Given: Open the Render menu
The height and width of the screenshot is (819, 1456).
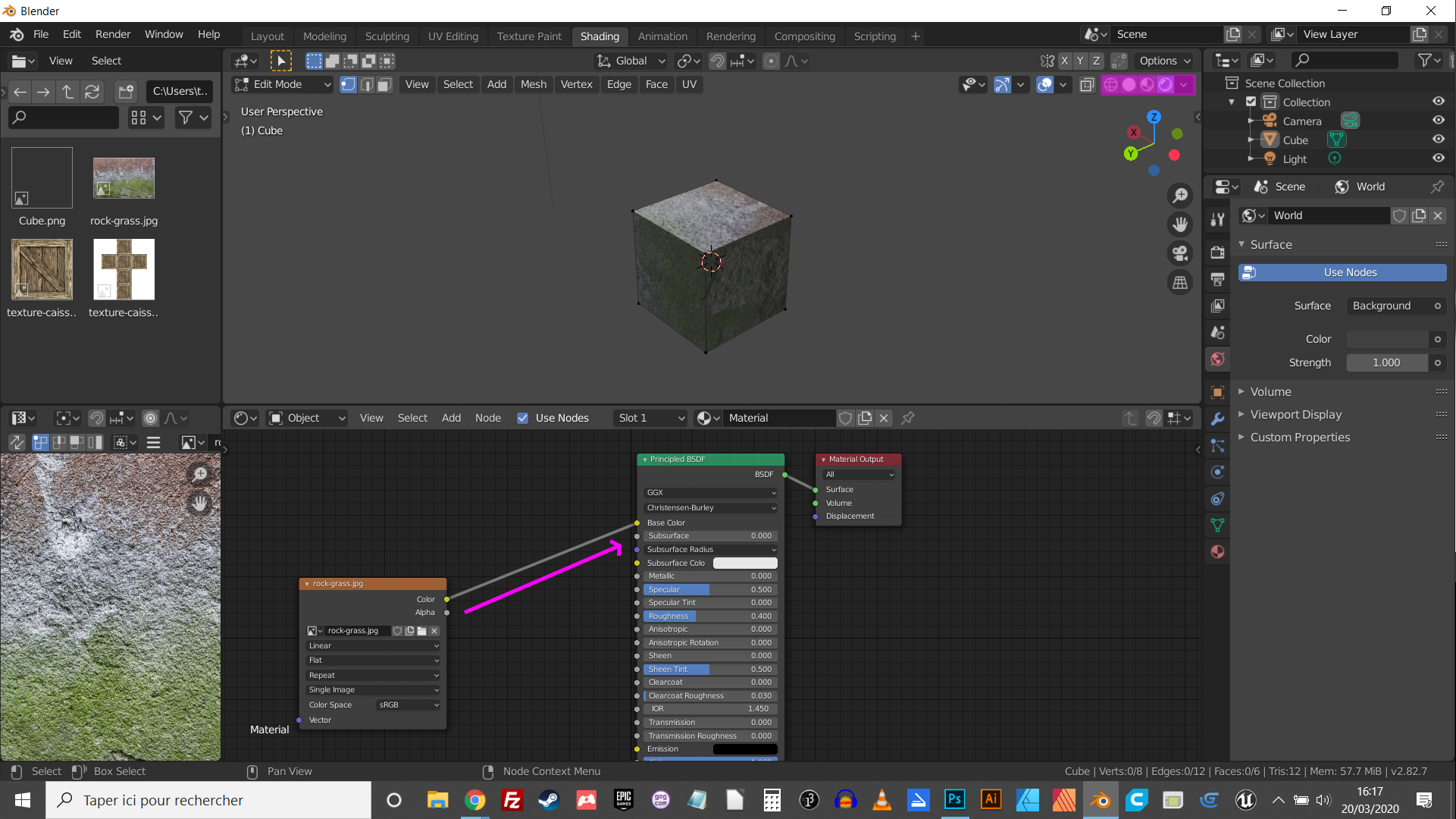Looking at the screenshot, I should click(x=112, y=34).
